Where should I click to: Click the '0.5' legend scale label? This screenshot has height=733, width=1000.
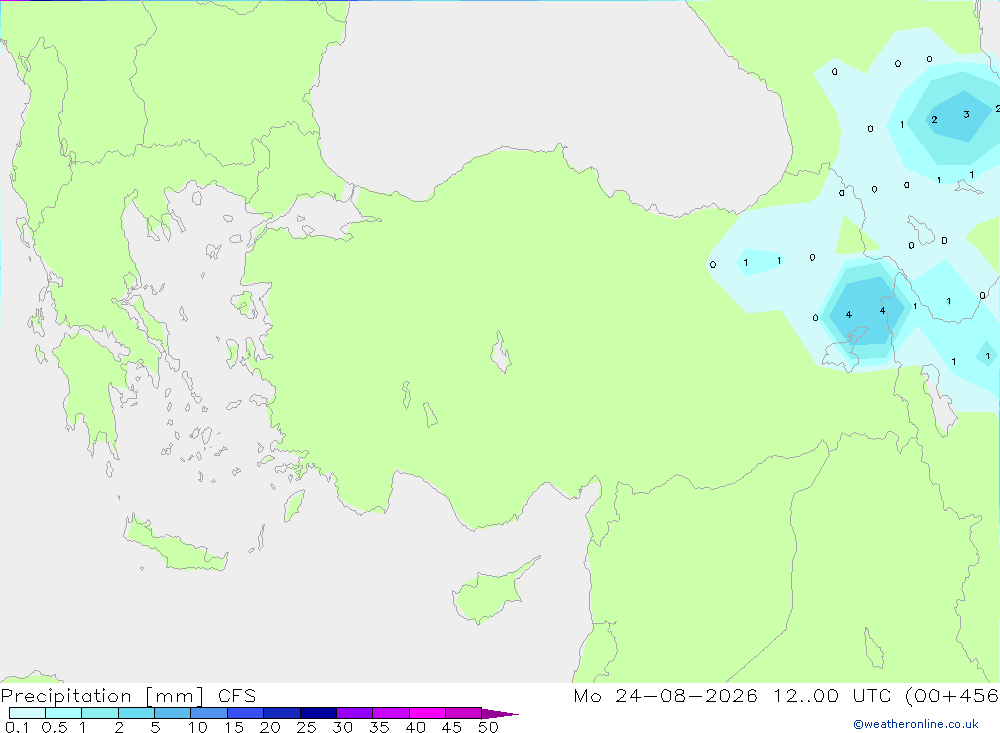point(54,727)
